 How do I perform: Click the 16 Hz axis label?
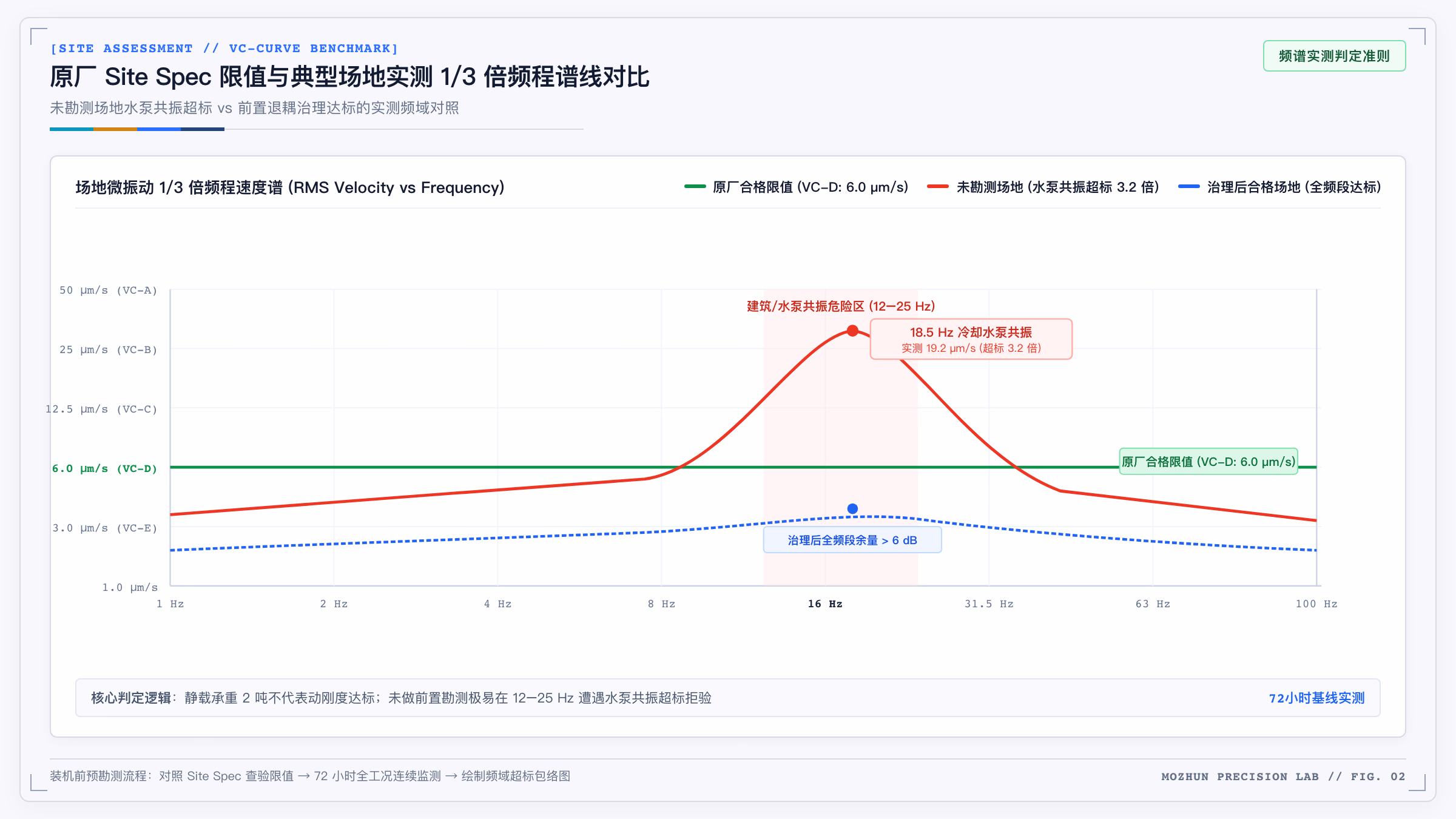coord(825,604)
